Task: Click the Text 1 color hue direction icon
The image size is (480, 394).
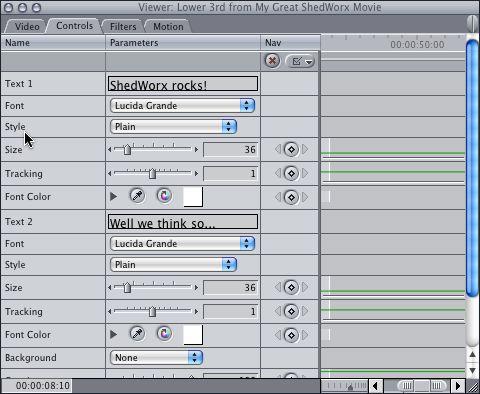Action: pos(164,196)
